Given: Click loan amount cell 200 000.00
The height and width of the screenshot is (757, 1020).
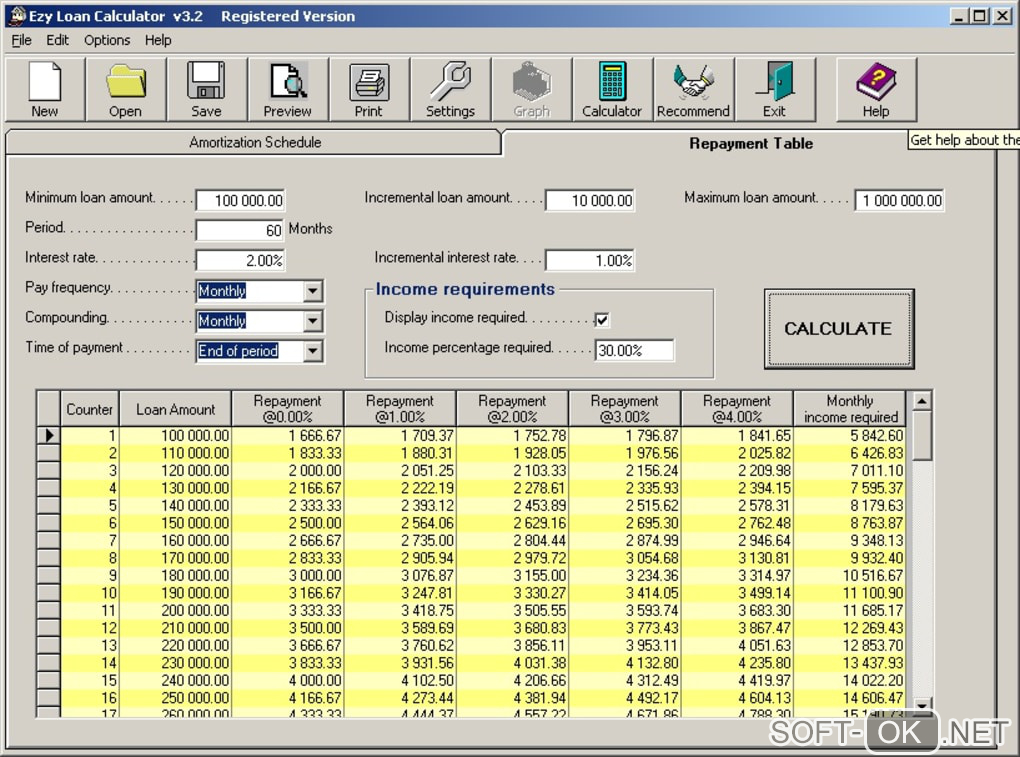Looking at the screenshot, I should click(x=176, y=611).
